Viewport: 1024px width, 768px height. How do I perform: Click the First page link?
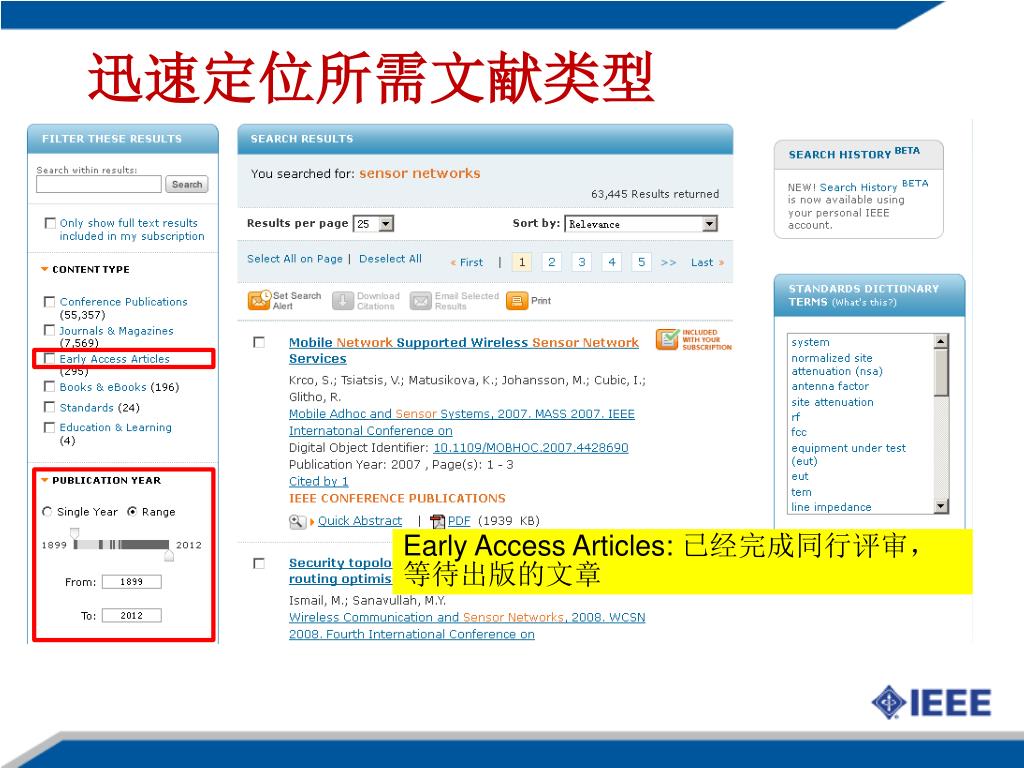(467, 263)
